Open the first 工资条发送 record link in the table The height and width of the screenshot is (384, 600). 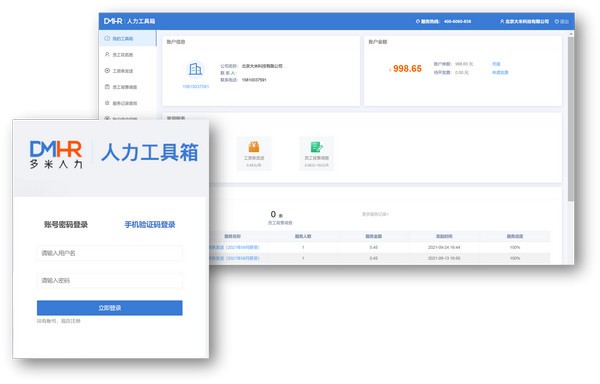pyautogui.click(x=234, y=247)
